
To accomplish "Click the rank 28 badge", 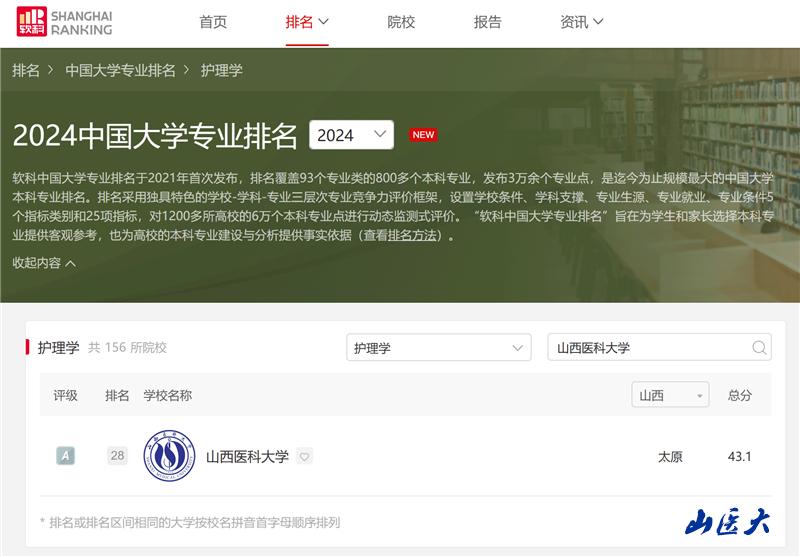I will pyautogui.click(x=118, y=456).
